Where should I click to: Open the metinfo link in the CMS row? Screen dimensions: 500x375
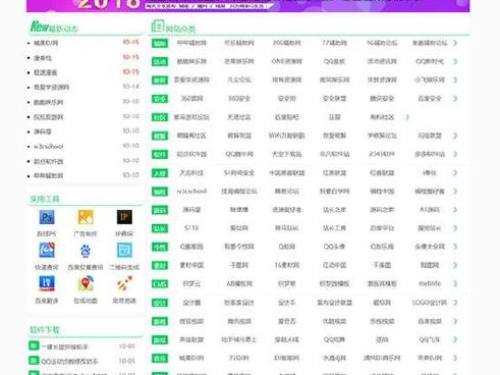pos(430,284)
